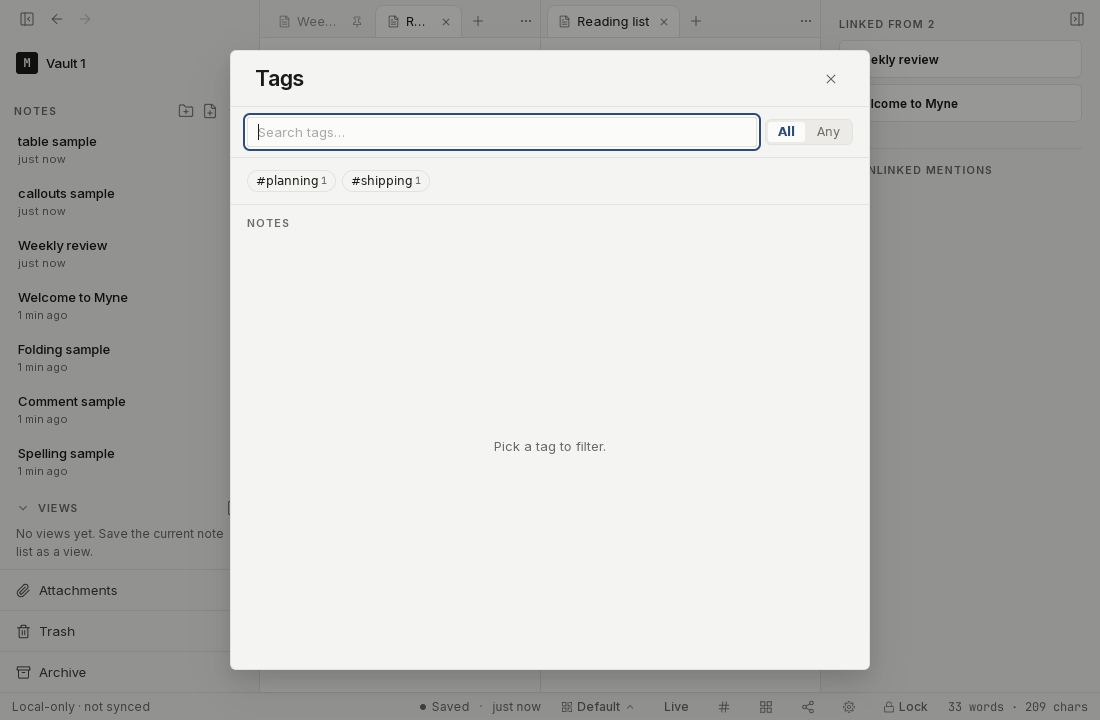Open the Welcome to Myne note

119,305
